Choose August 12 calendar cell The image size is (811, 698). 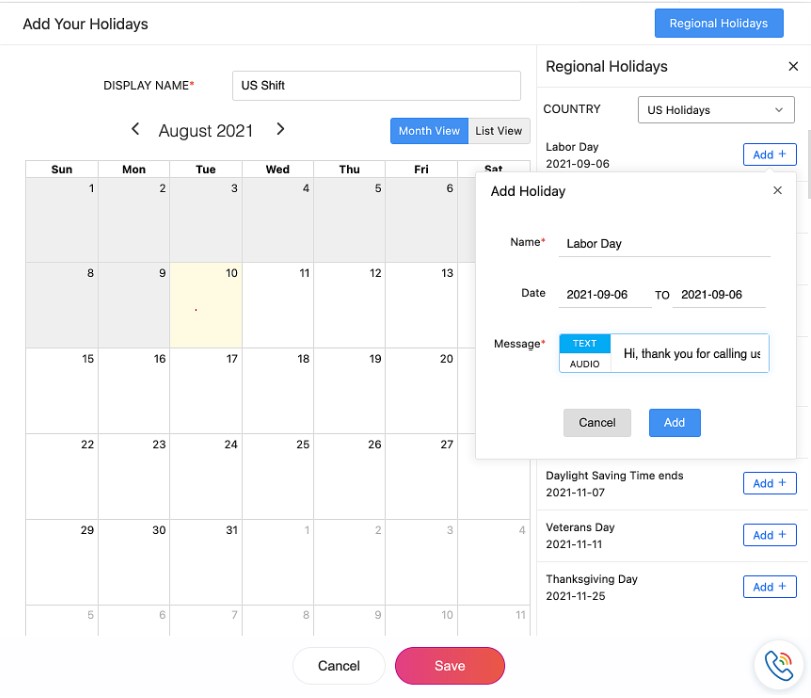(350, 305)
